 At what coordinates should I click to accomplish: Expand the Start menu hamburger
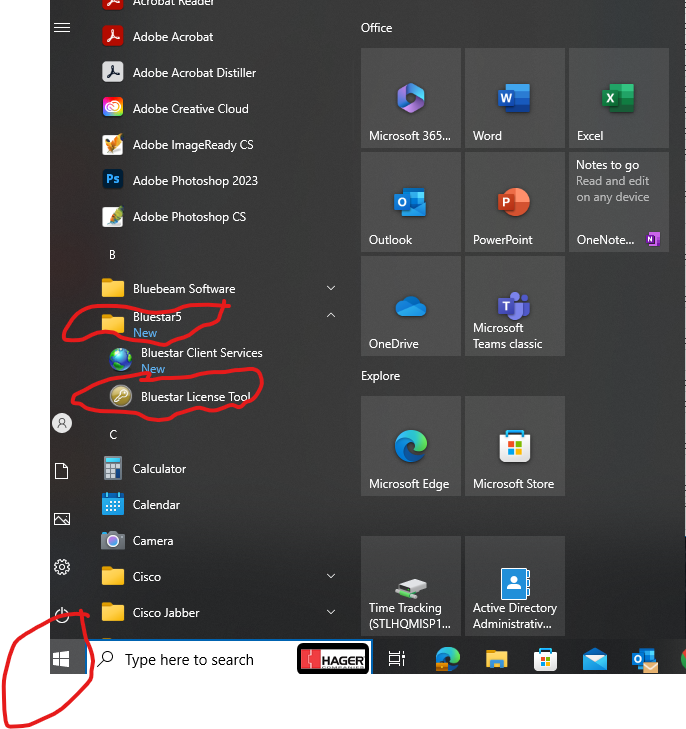coord(62,28)
